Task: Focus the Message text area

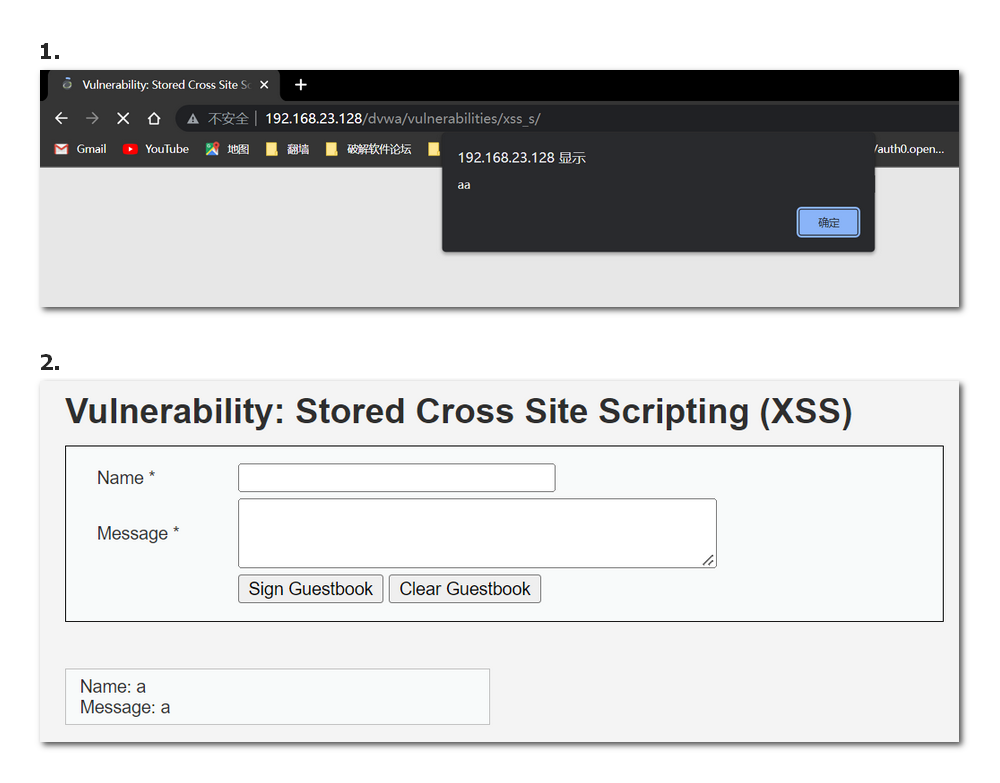Action: pos(477,533)
